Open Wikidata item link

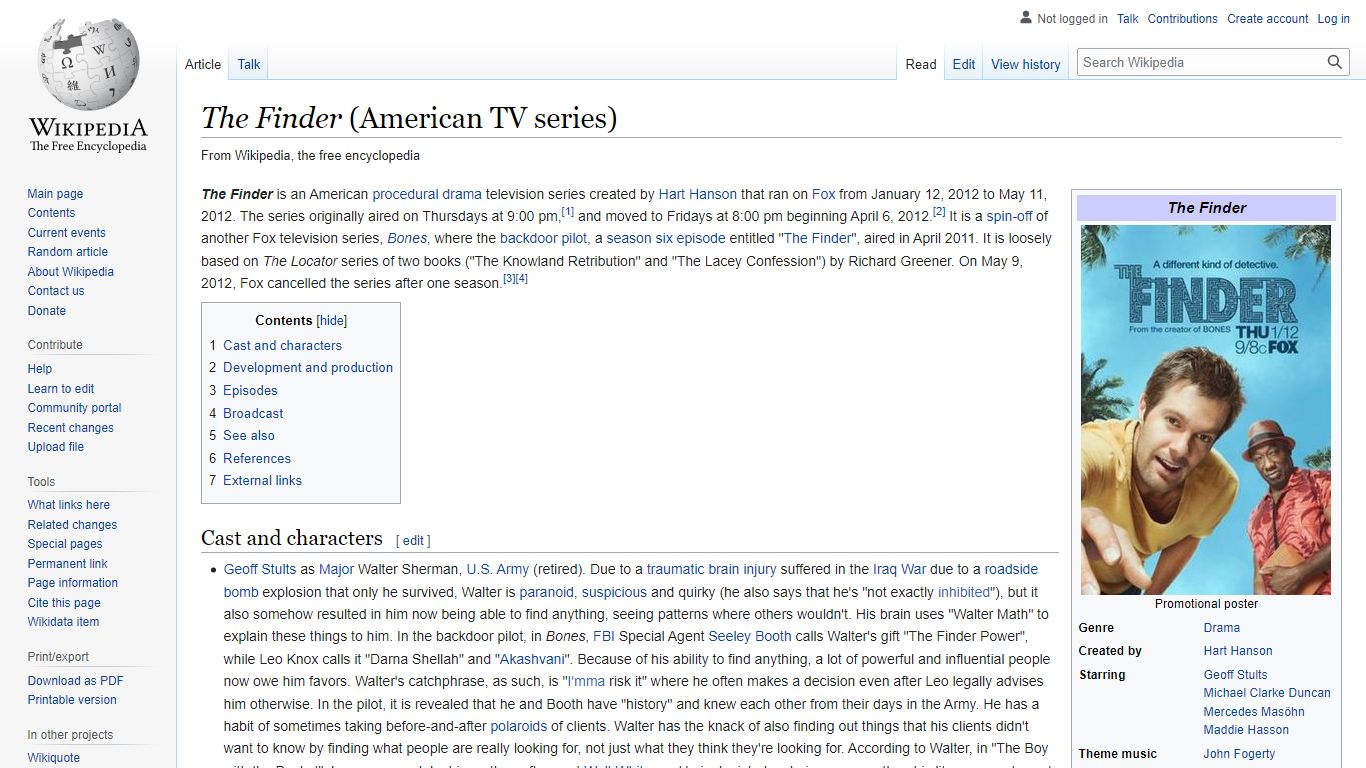click(63, 622)
